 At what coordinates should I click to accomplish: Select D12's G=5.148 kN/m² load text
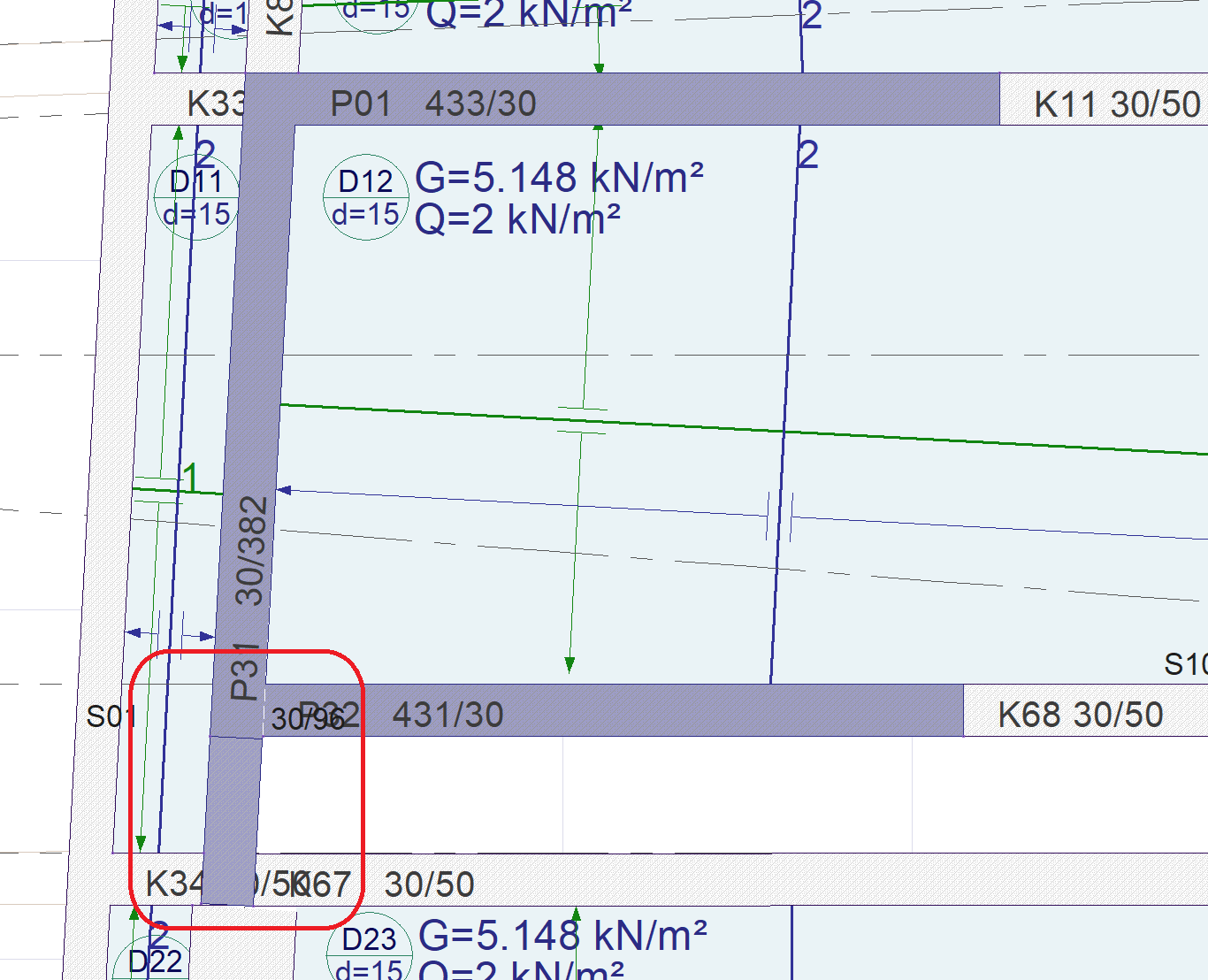559,178
